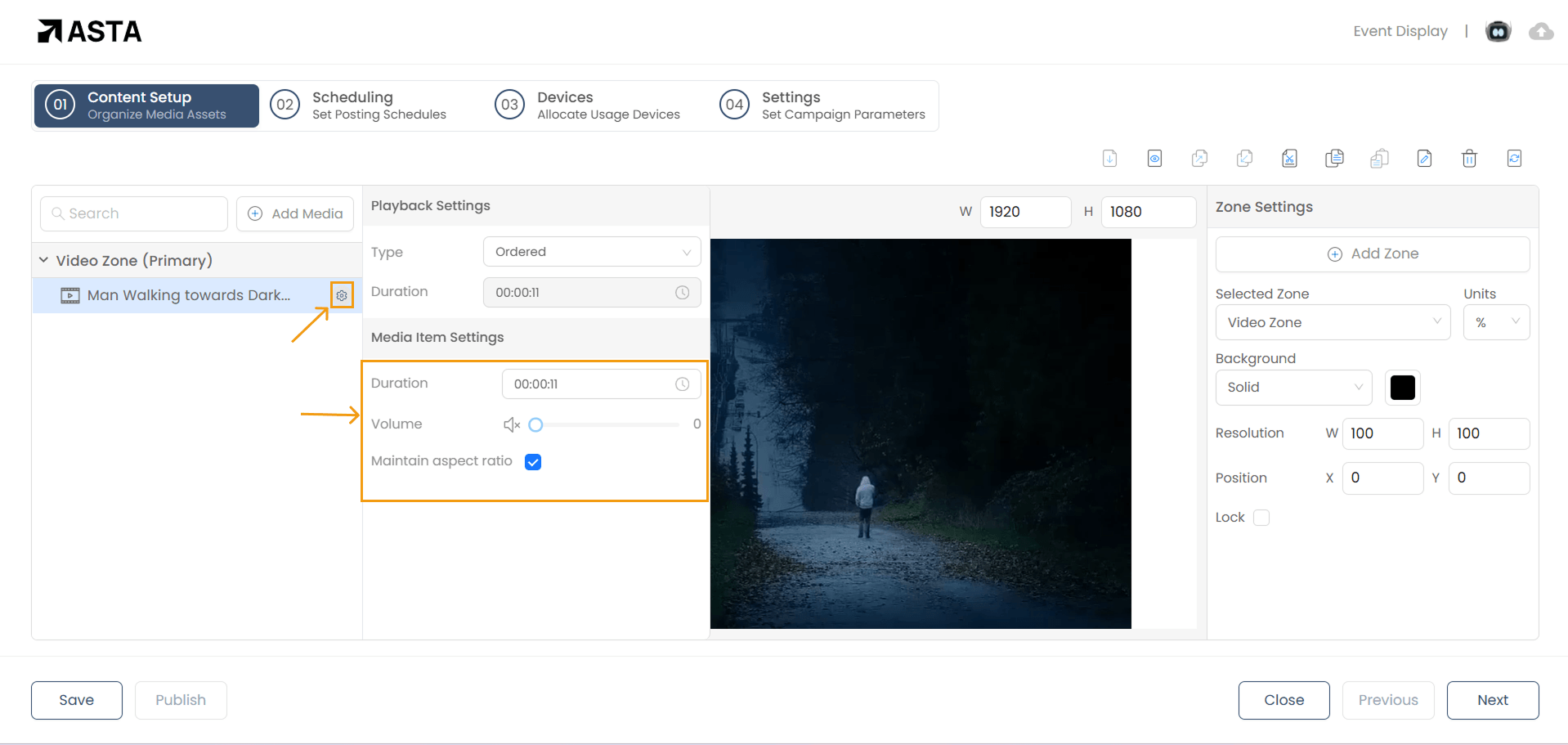Go to the Scheduling step tab
Screen dimensions: 1568x745
359,105
